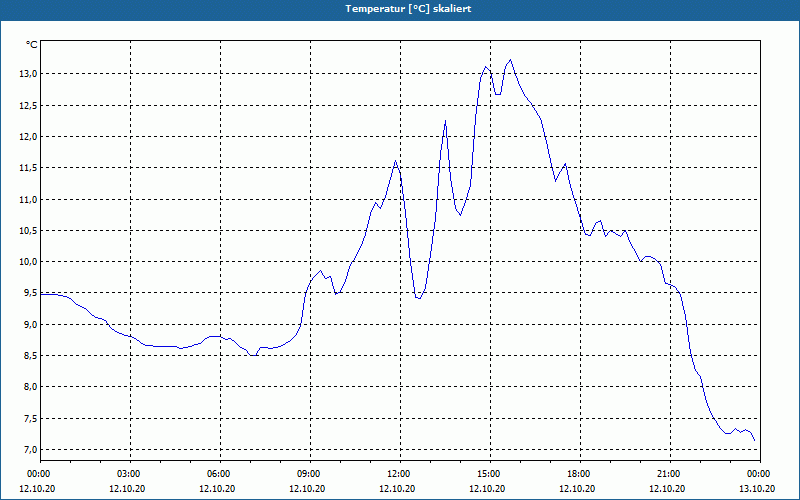Click the 12.10.20 date under 00:00
800x500 pixels.
(x=37, y=488)
